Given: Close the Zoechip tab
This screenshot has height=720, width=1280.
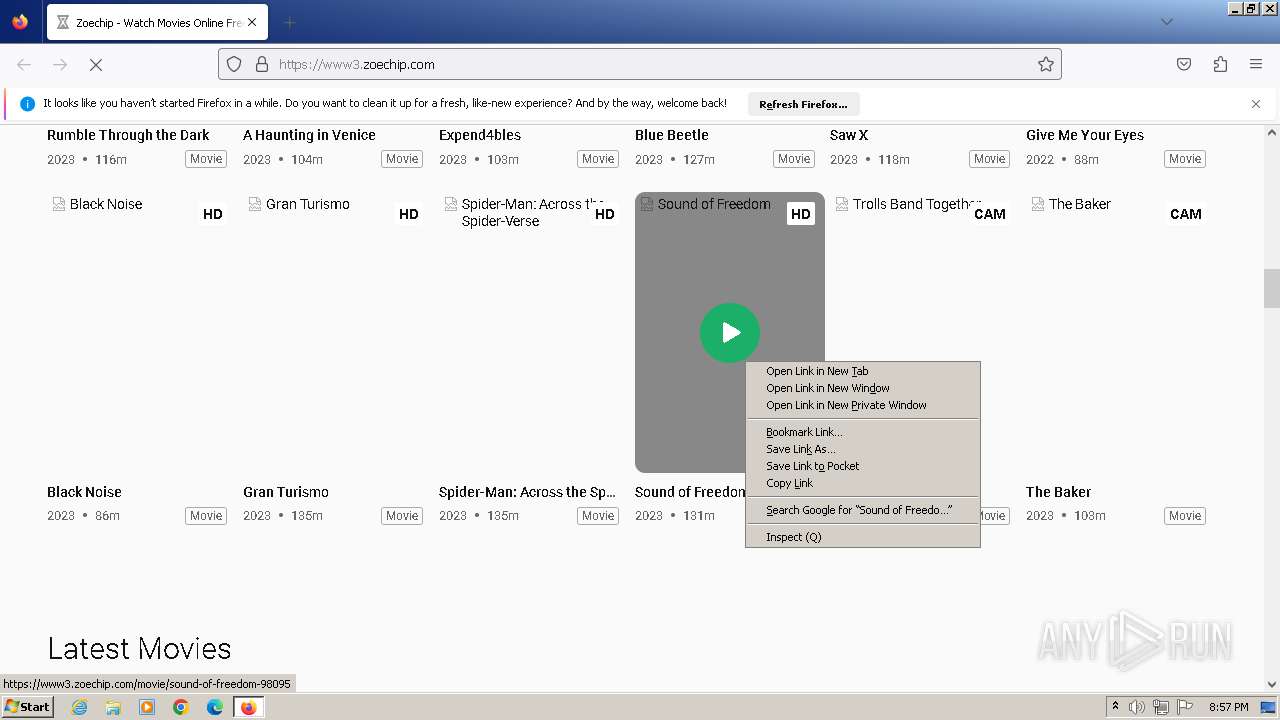Looking at the screenshot, I should 251,22.
